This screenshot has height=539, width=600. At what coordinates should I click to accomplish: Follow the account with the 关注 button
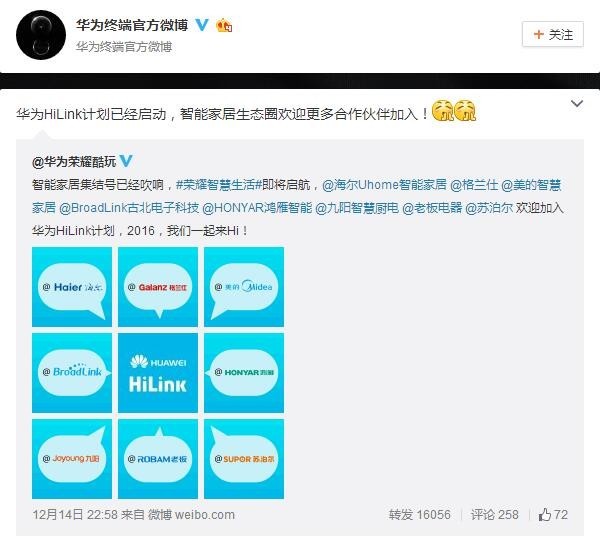coord(553,34)
